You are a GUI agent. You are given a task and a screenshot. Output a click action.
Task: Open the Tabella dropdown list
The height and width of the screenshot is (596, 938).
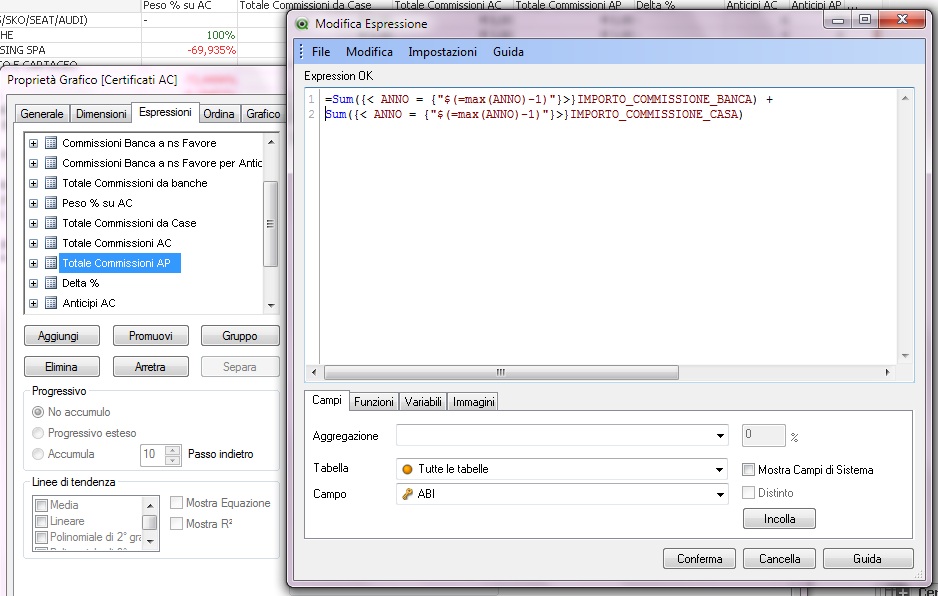[x=720, y=469]
